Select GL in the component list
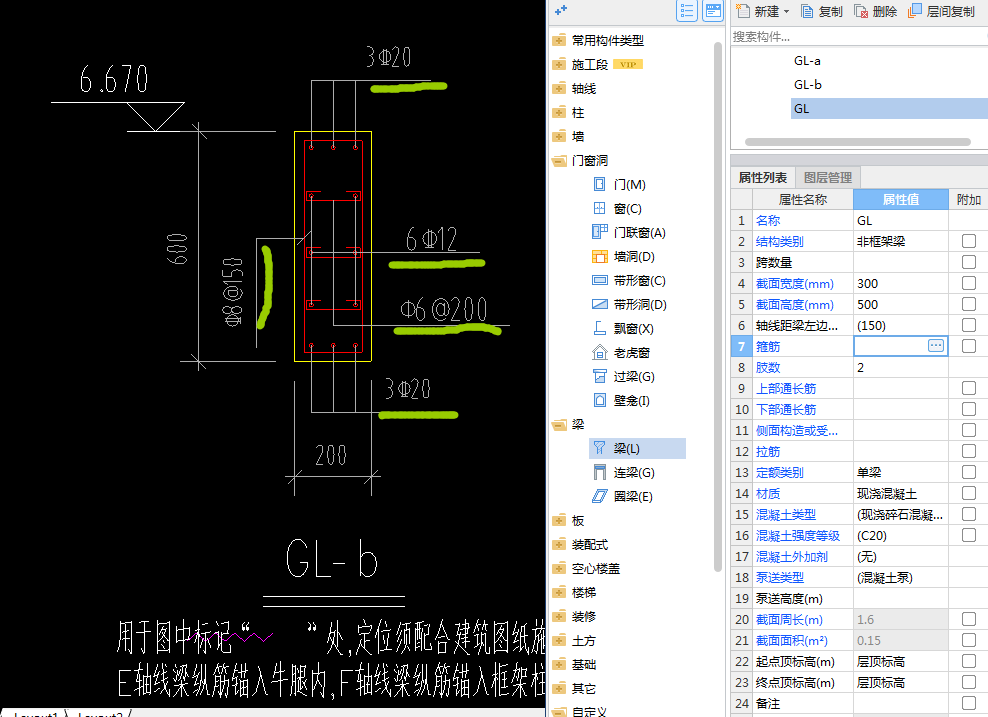The height and width of the screenshot is (717, 988). pyautogui.click(x=889, y=108)
